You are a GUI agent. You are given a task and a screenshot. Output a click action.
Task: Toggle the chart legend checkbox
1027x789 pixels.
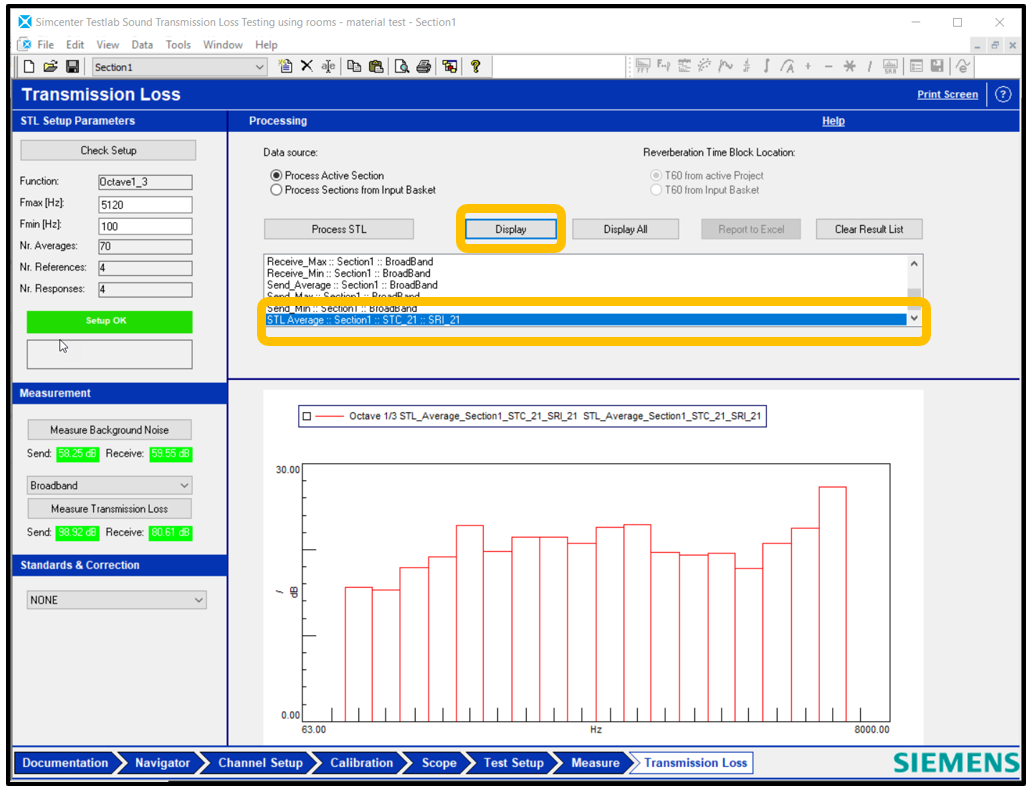click(307, 416)
